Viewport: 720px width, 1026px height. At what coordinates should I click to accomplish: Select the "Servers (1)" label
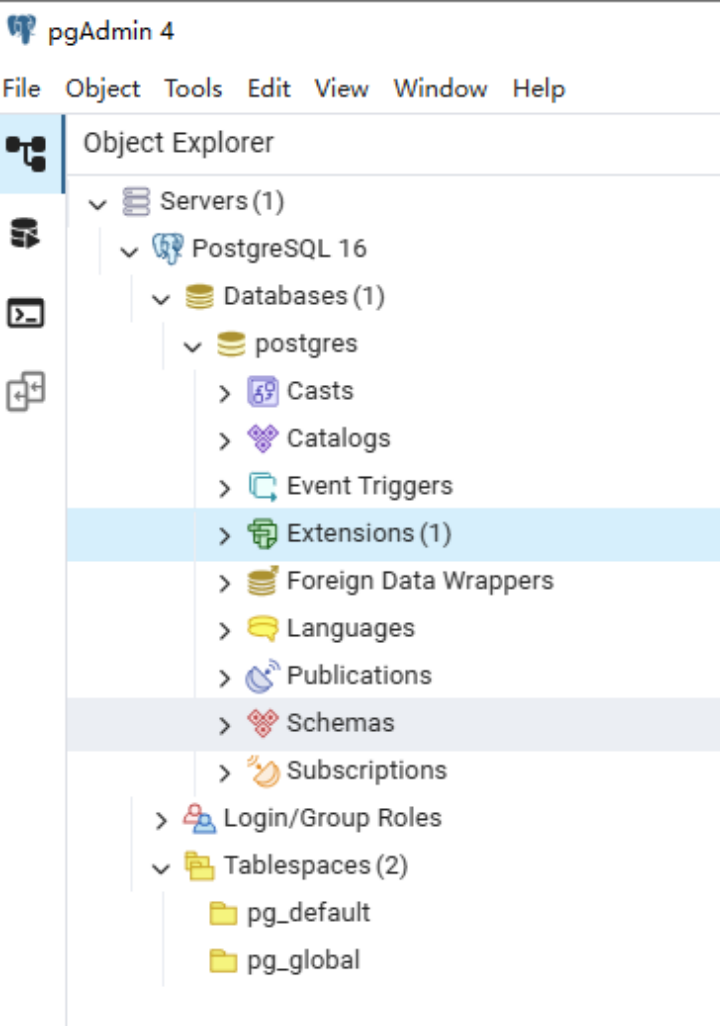(222, 201)
